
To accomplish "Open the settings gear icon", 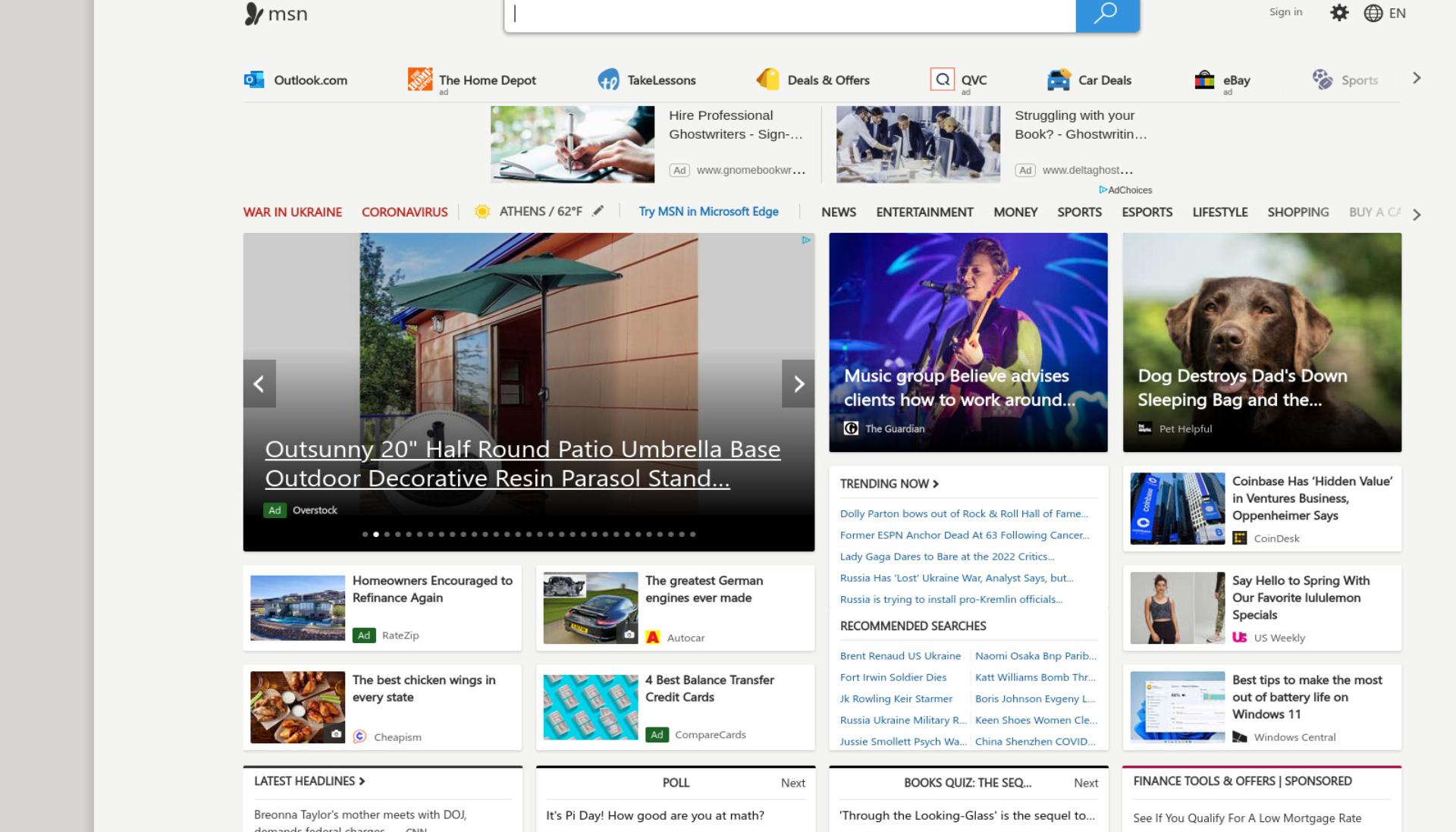I will pyautogui.click(x=1340, y=13).
